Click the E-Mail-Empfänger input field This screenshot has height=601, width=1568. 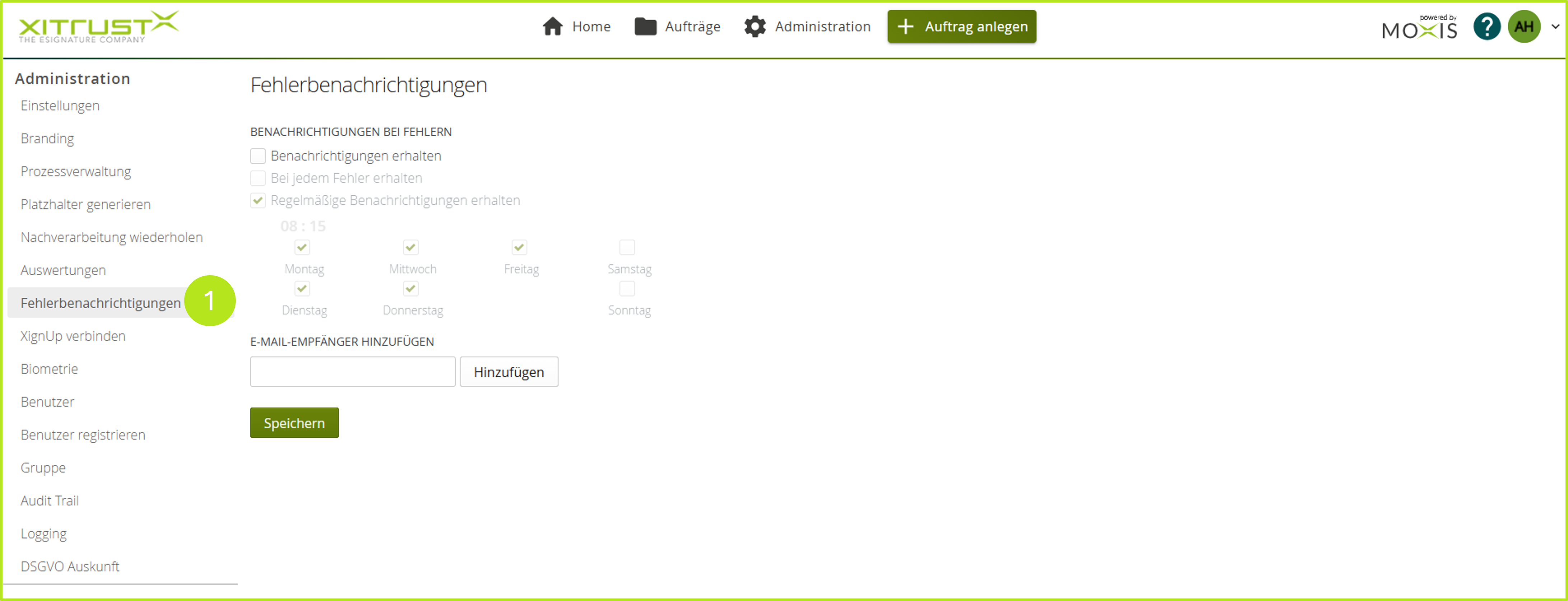[353, 372]
